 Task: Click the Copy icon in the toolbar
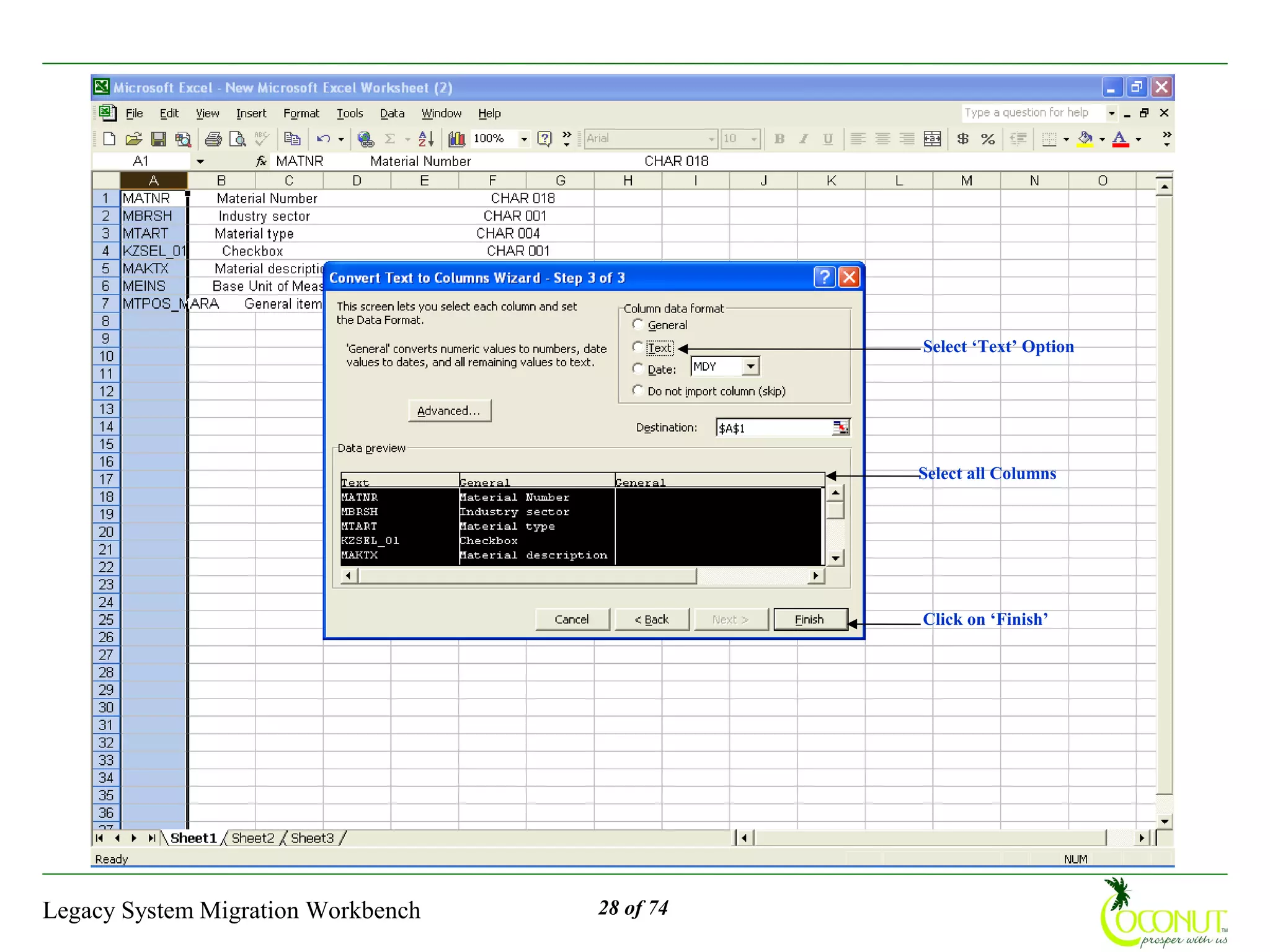292,139
